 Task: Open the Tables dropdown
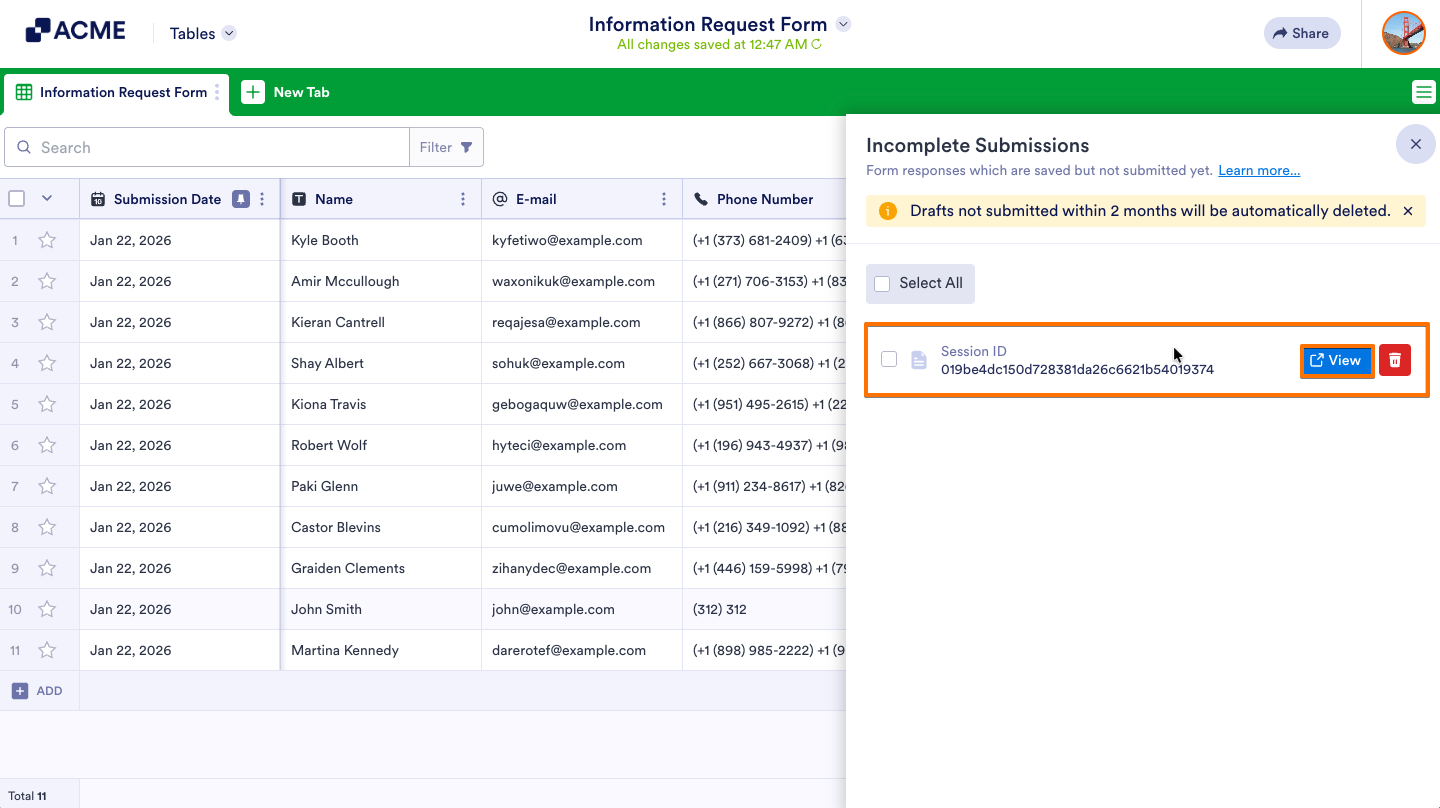tap(201, 32)
